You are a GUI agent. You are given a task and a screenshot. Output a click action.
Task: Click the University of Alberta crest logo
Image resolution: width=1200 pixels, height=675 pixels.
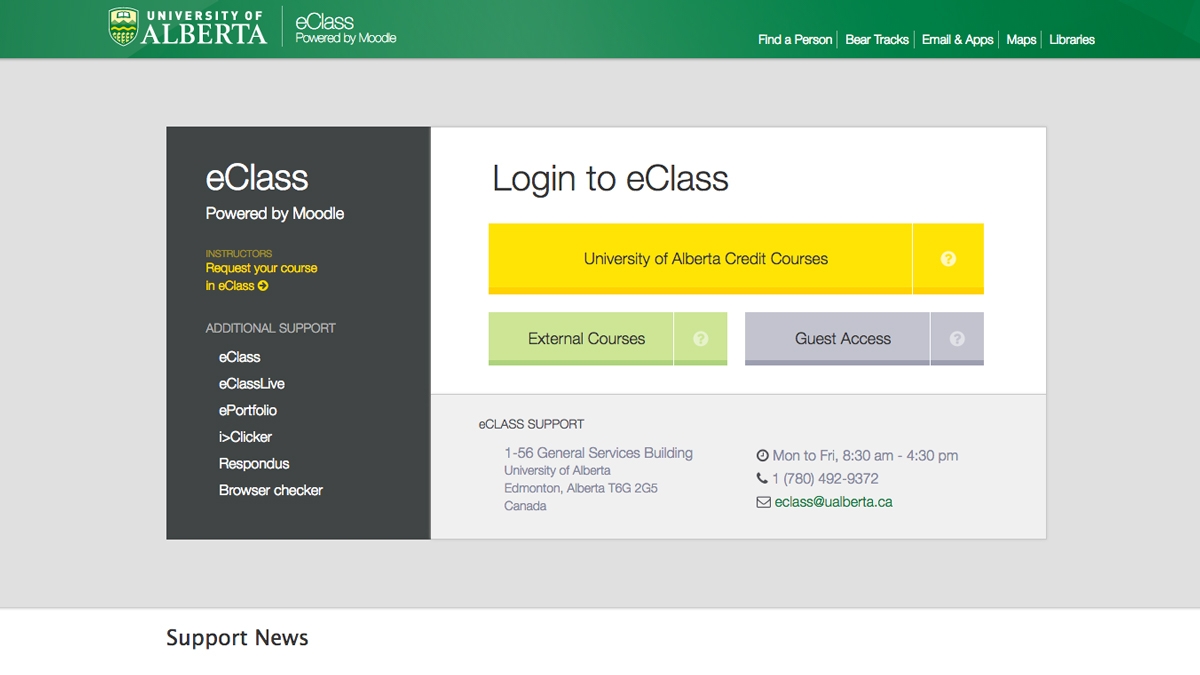pyautogui.click(x=124, y=25)
